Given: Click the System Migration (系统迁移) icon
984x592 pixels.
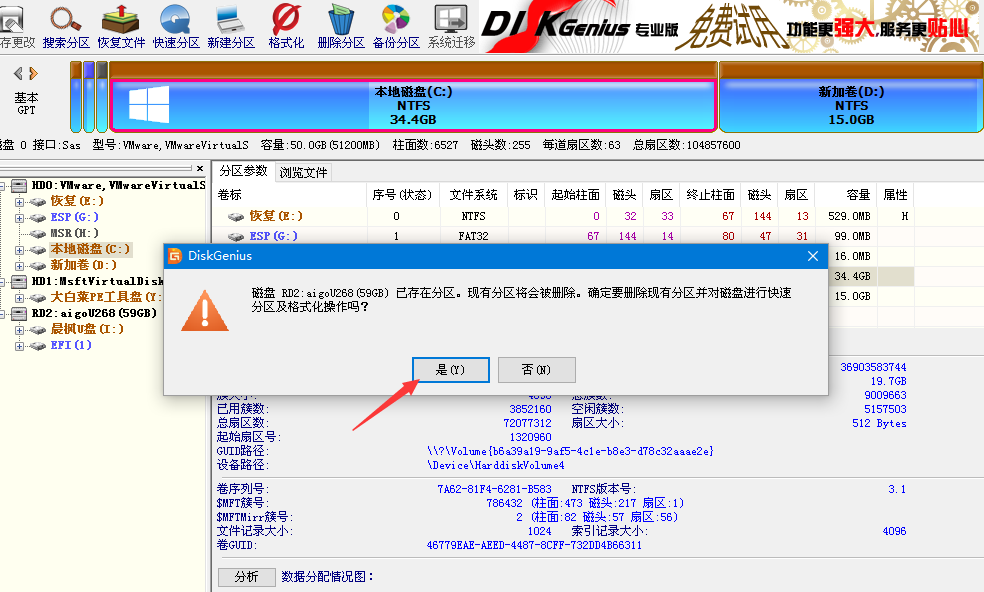Looking at the screenshot, I should coord(451,26).
